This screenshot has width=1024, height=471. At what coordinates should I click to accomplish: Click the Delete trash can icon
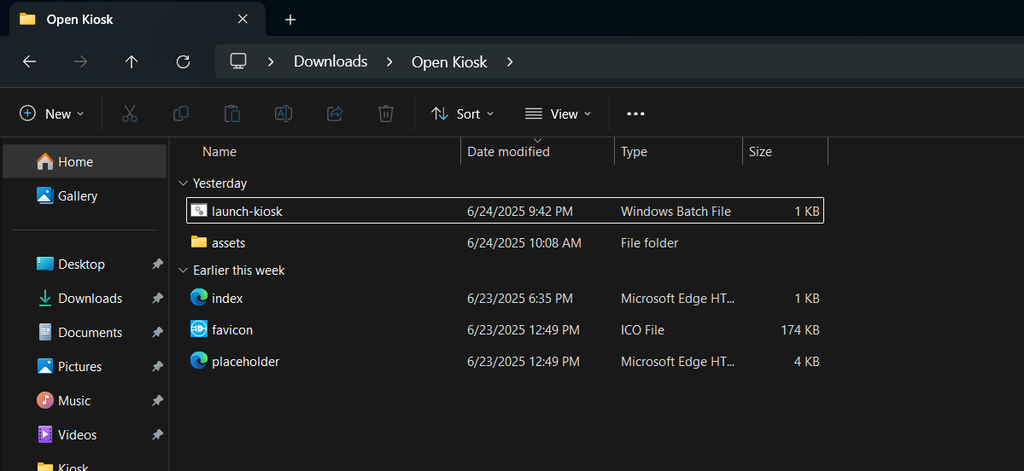386,114
